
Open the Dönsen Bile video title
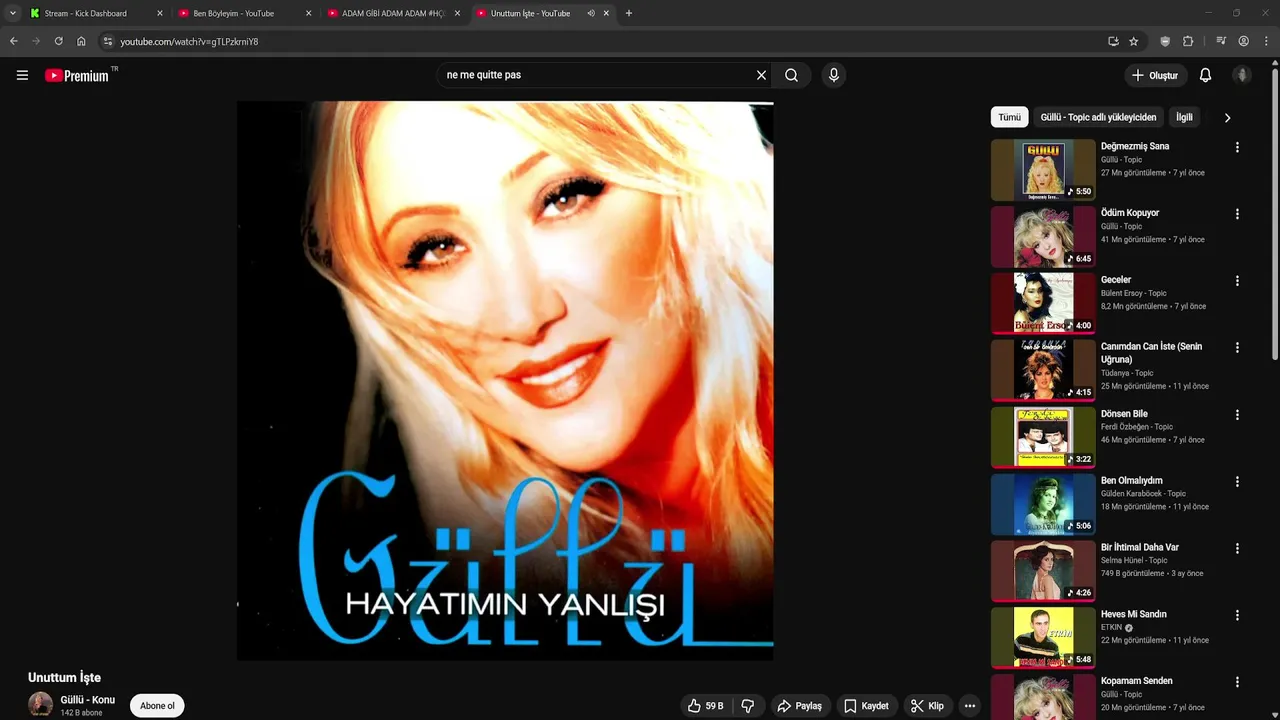click(1124, 414)
